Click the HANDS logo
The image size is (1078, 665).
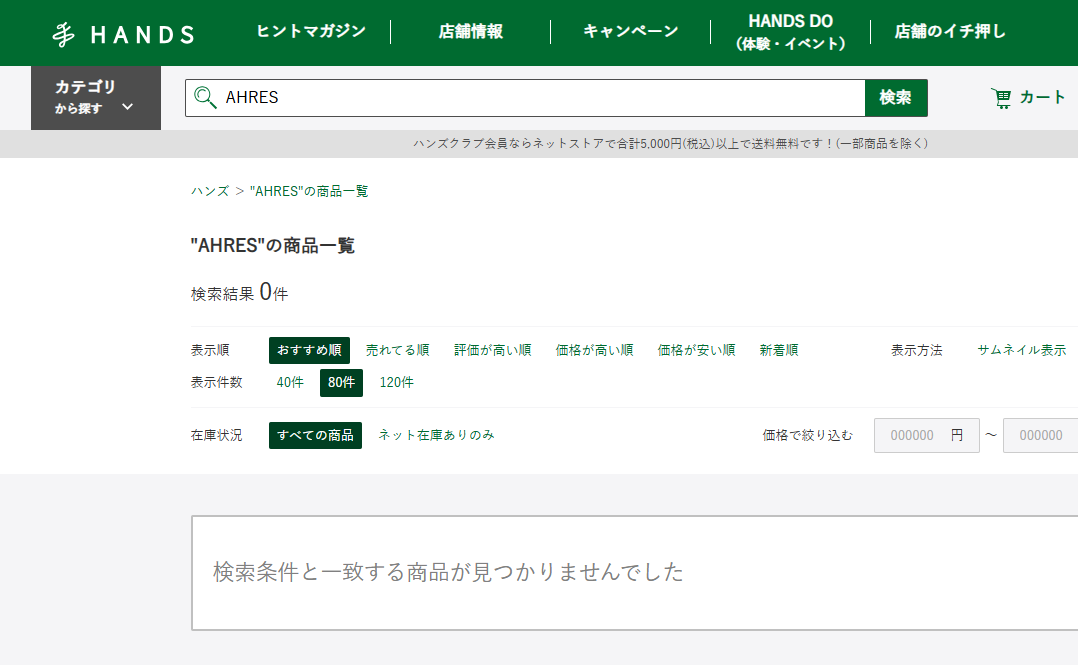pos(123,34)
